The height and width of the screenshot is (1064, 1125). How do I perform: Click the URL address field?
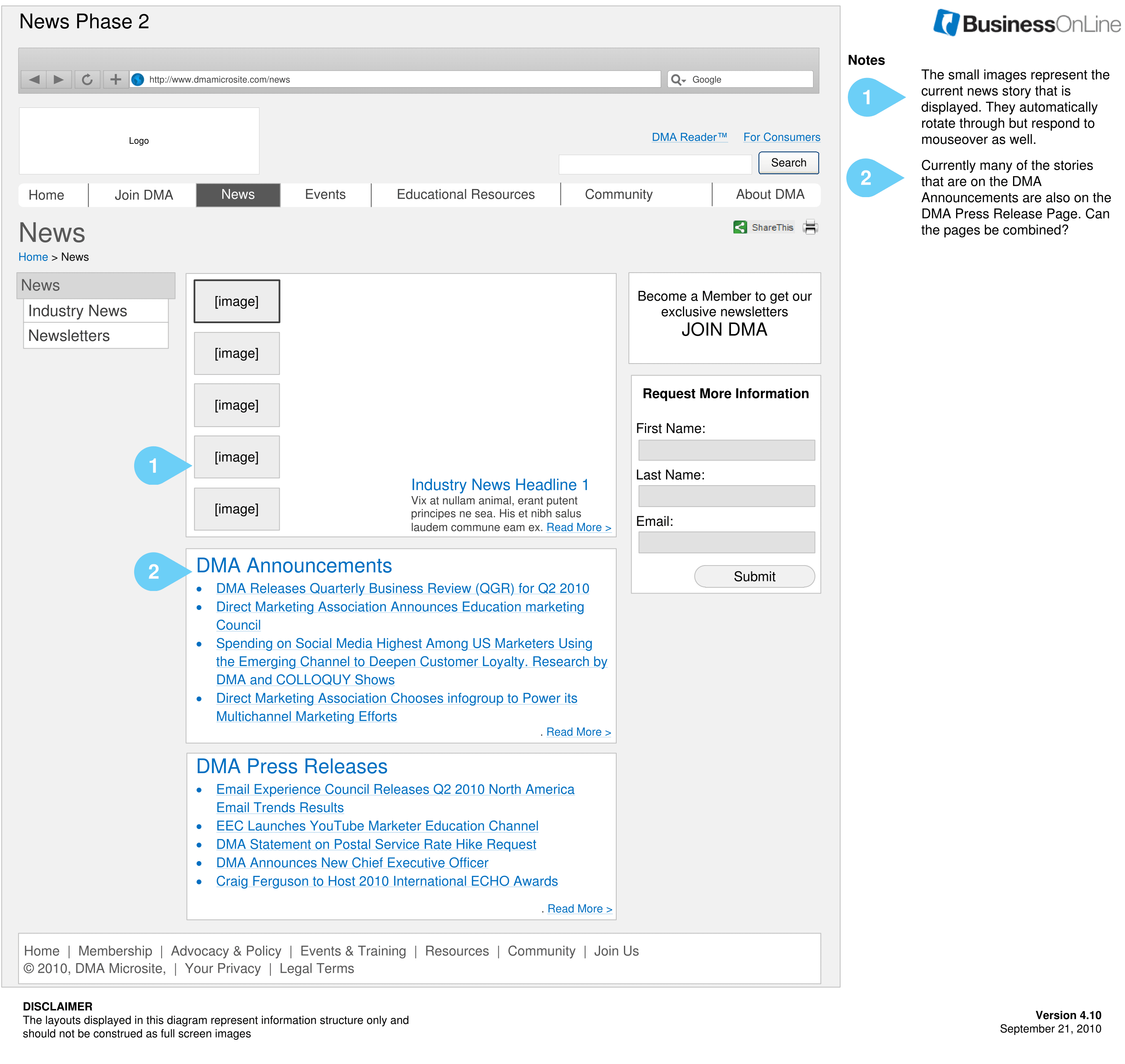click(396, 80)
